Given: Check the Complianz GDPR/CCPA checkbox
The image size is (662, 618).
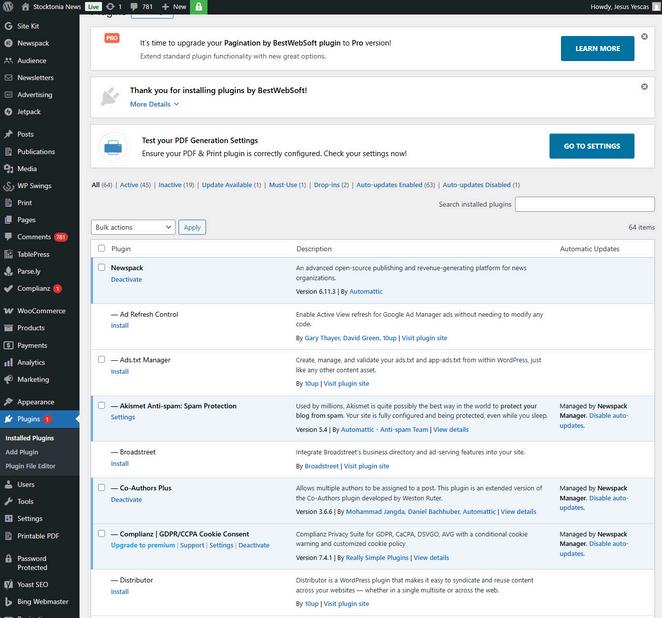Looking at the screenshot, I should 101,534.
